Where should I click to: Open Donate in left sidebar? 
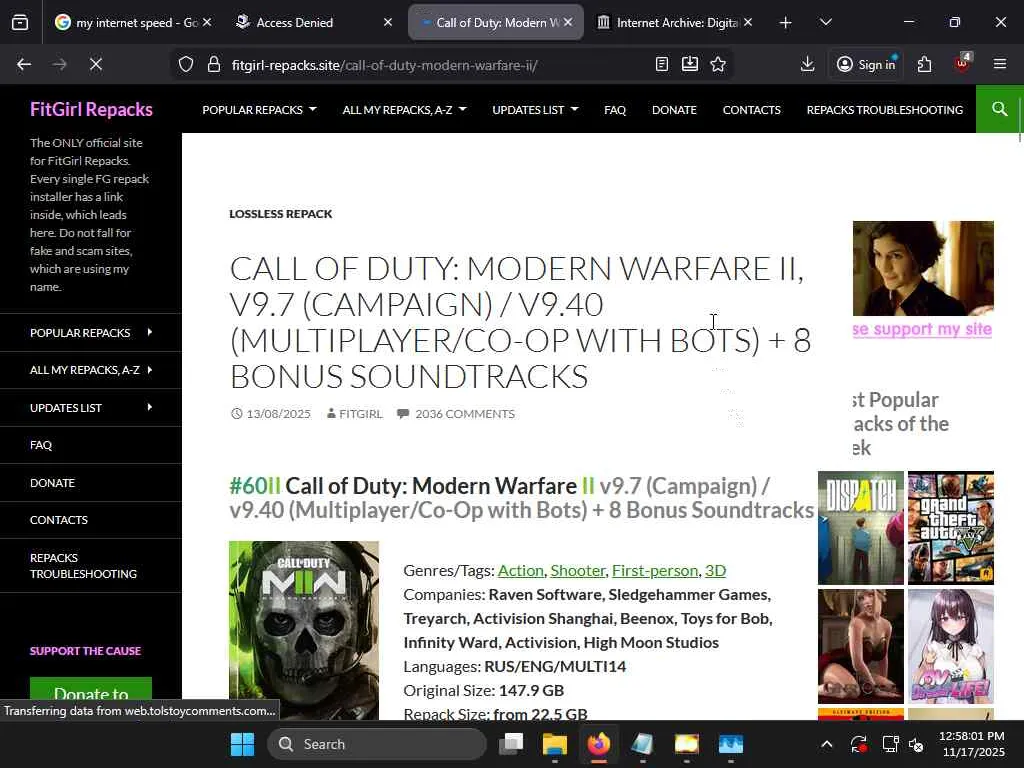52,483
